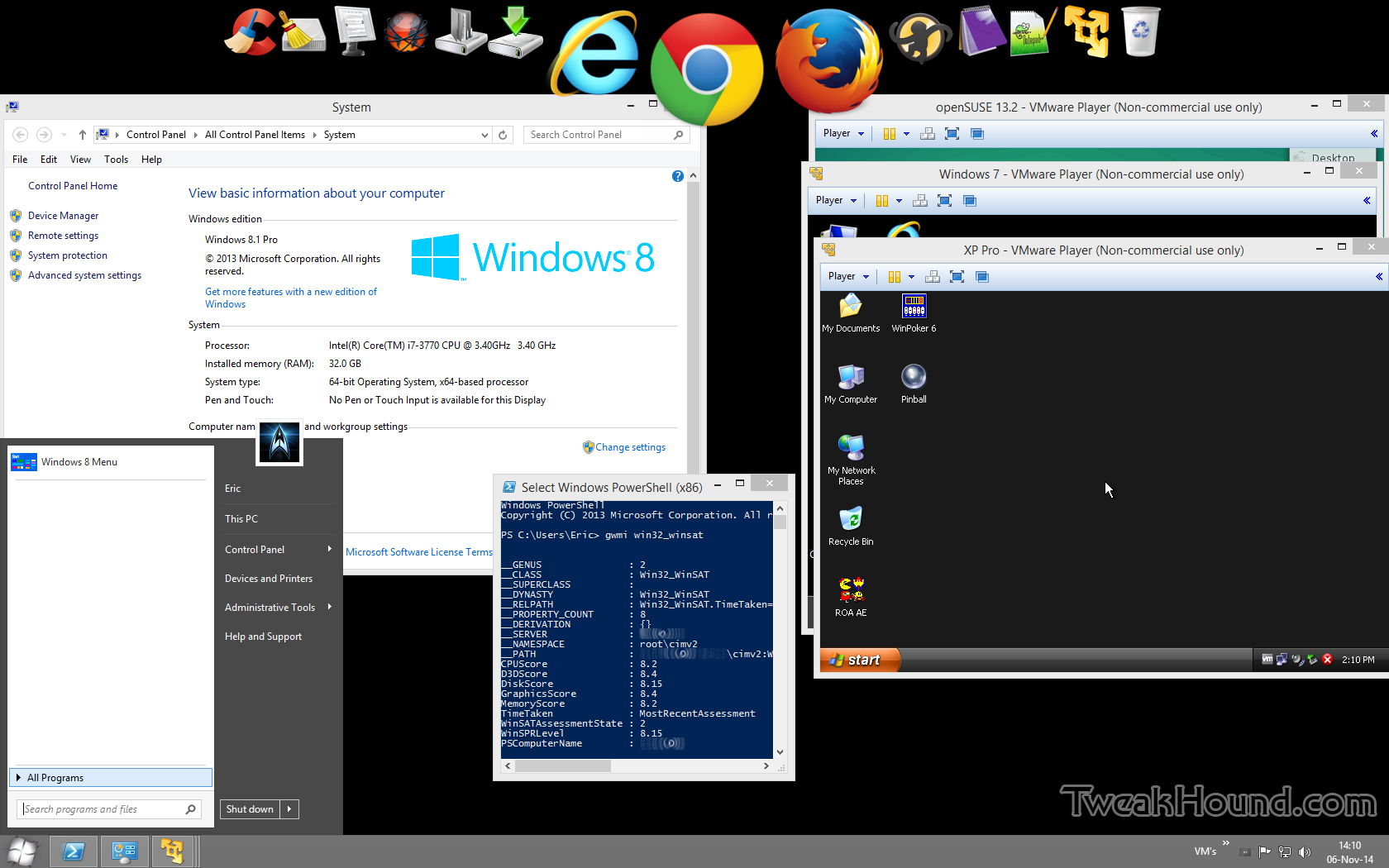Switch openSUSE VM to Unity mode
This screenshot has width=1389, height=868.
click(x=977, y=134)
